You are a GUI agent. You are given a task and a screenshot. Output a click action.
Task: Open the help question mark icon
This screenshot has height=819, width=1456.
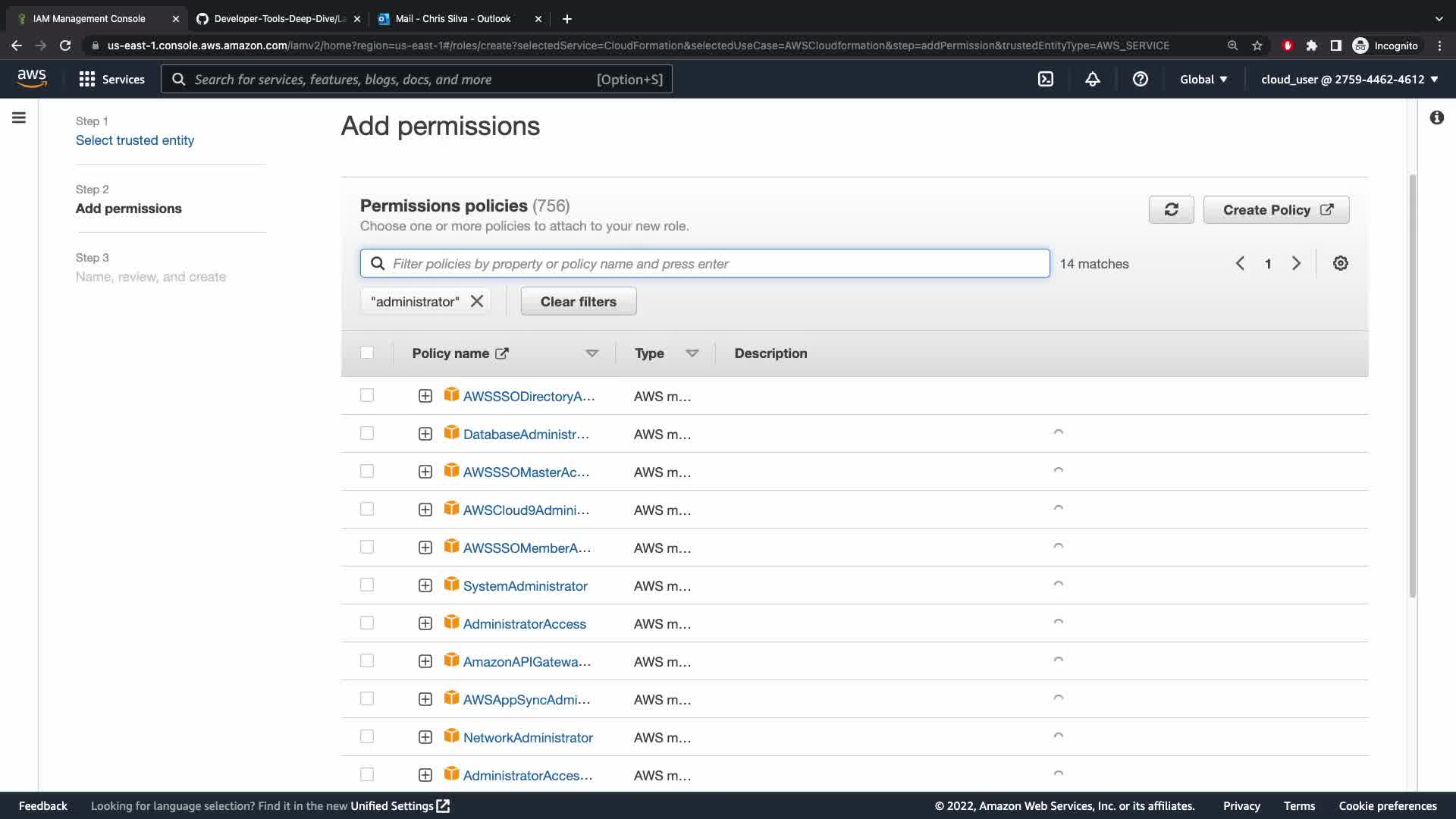point(1140,79)
